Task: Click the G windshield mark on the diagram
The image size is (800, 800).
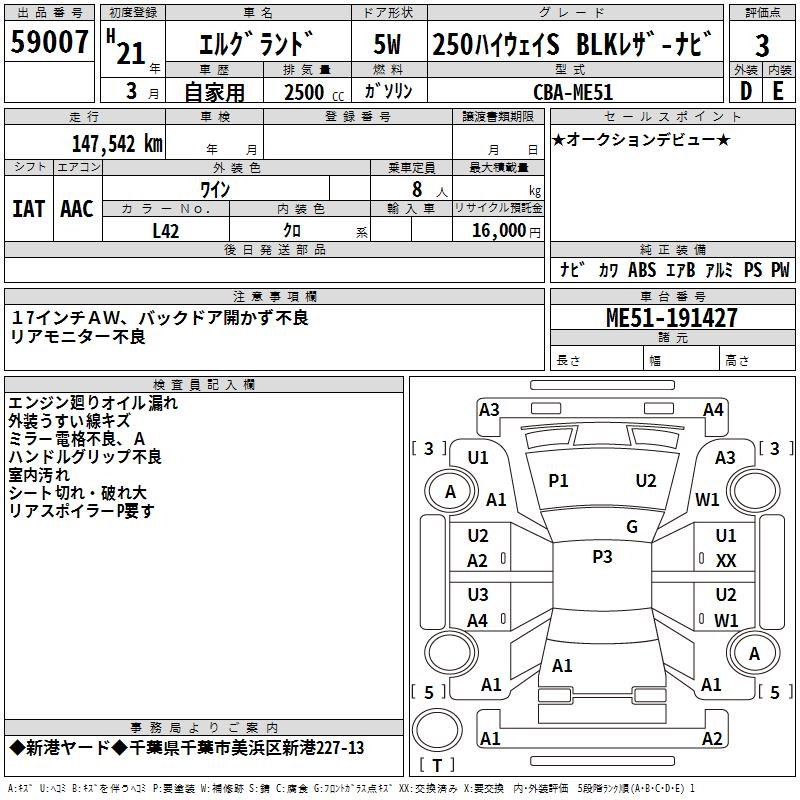Action: point(632,527)
